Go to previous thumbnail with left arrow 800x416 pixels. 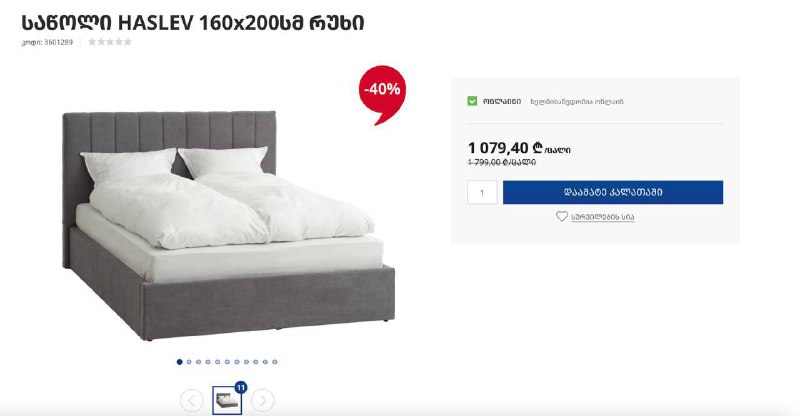click(x=191, y=401)
